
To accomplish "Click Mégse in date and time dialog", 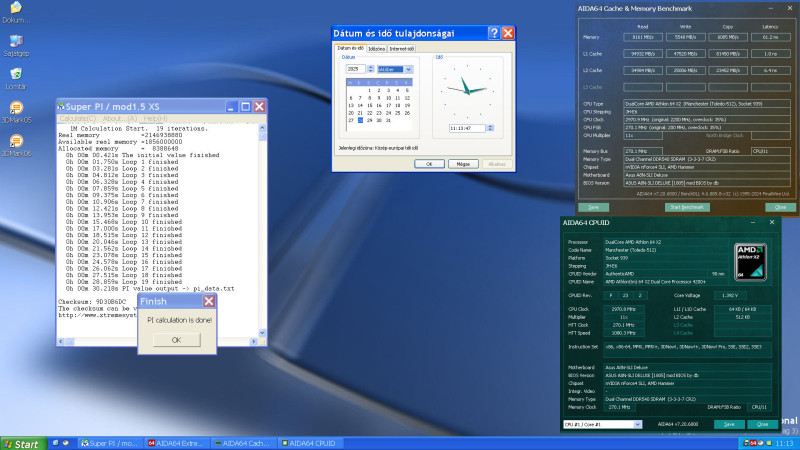I will [x=463, y=164].
